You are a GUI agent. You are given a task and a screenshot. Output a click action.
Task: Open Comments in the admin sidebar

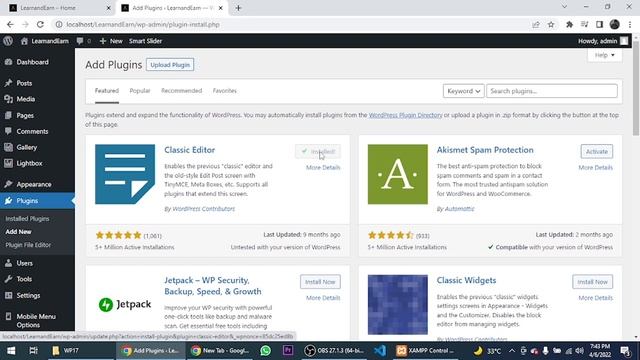coord(32,131)
